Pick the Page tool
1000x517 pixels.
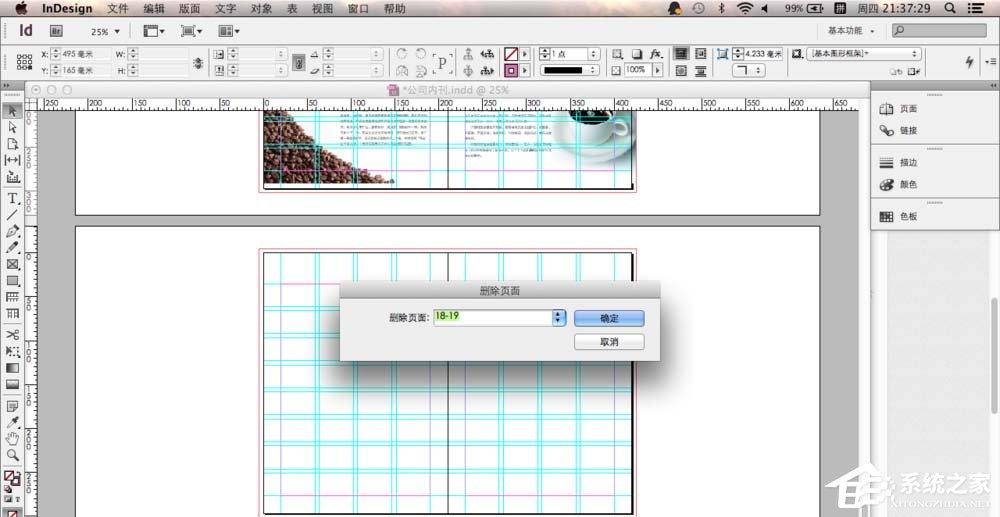point(13,144)
